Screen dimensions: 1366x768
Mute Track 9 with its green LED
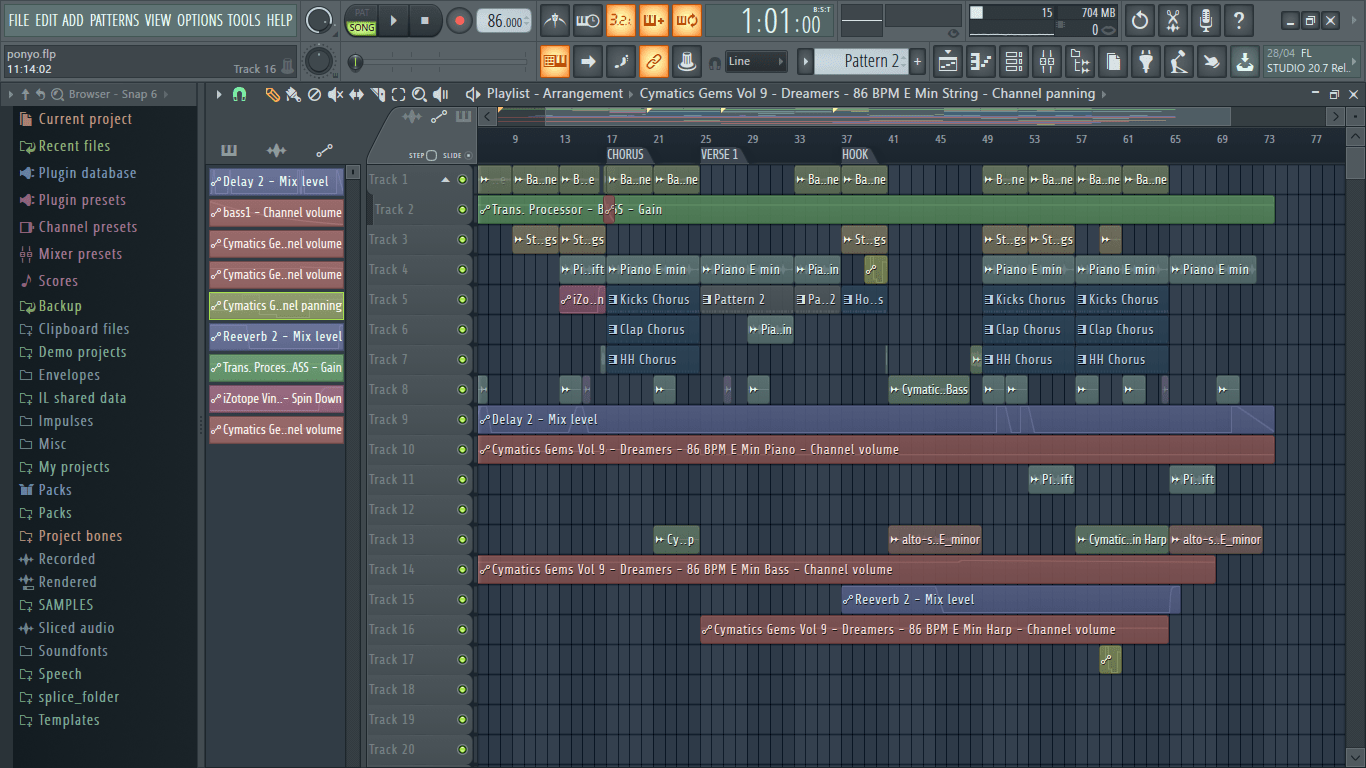(462, 420)
